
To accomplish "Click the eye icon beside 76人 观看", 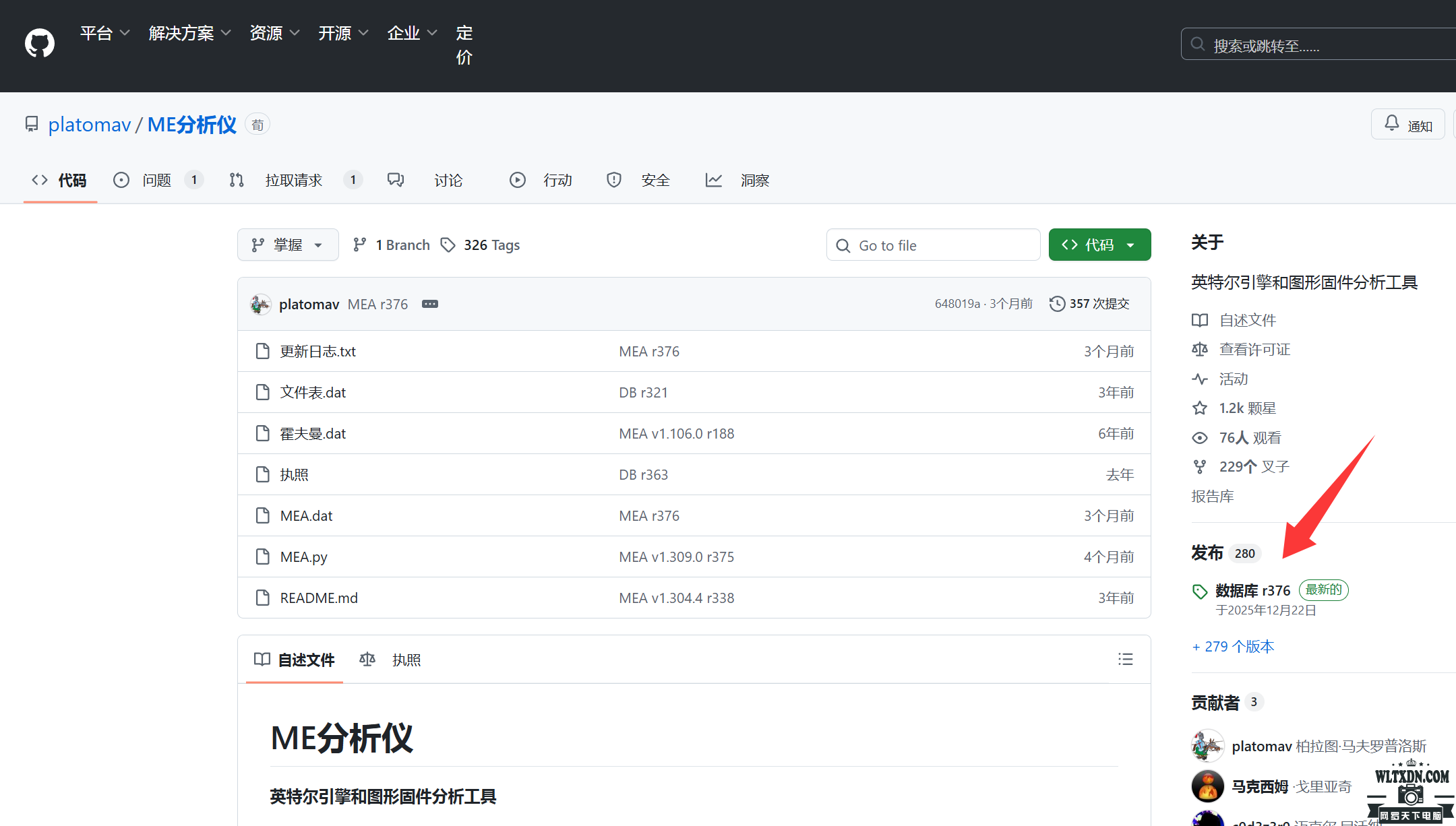I will 1200,437.
